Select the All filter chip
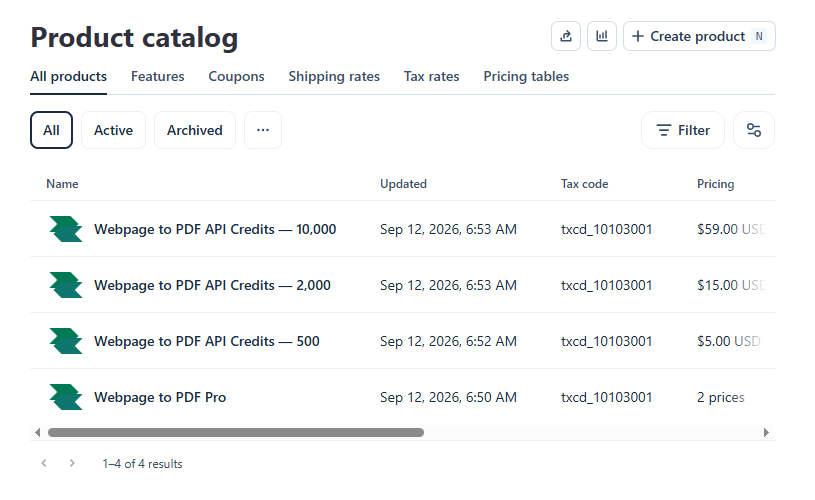The width and height of the screenshot is (815, 500). click(51, 130)
